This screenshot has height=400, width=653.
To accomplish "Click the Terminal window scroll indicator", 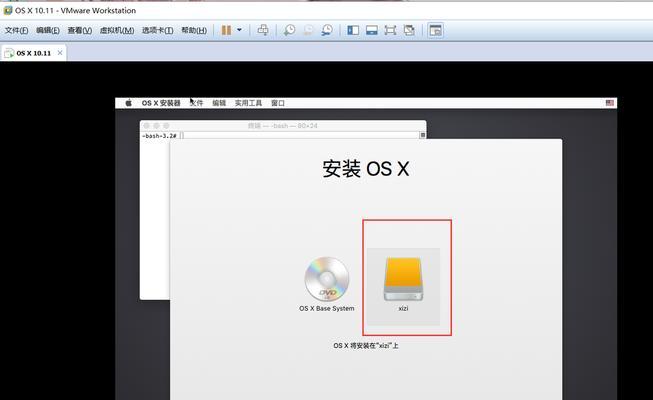I will click(422, 135).
